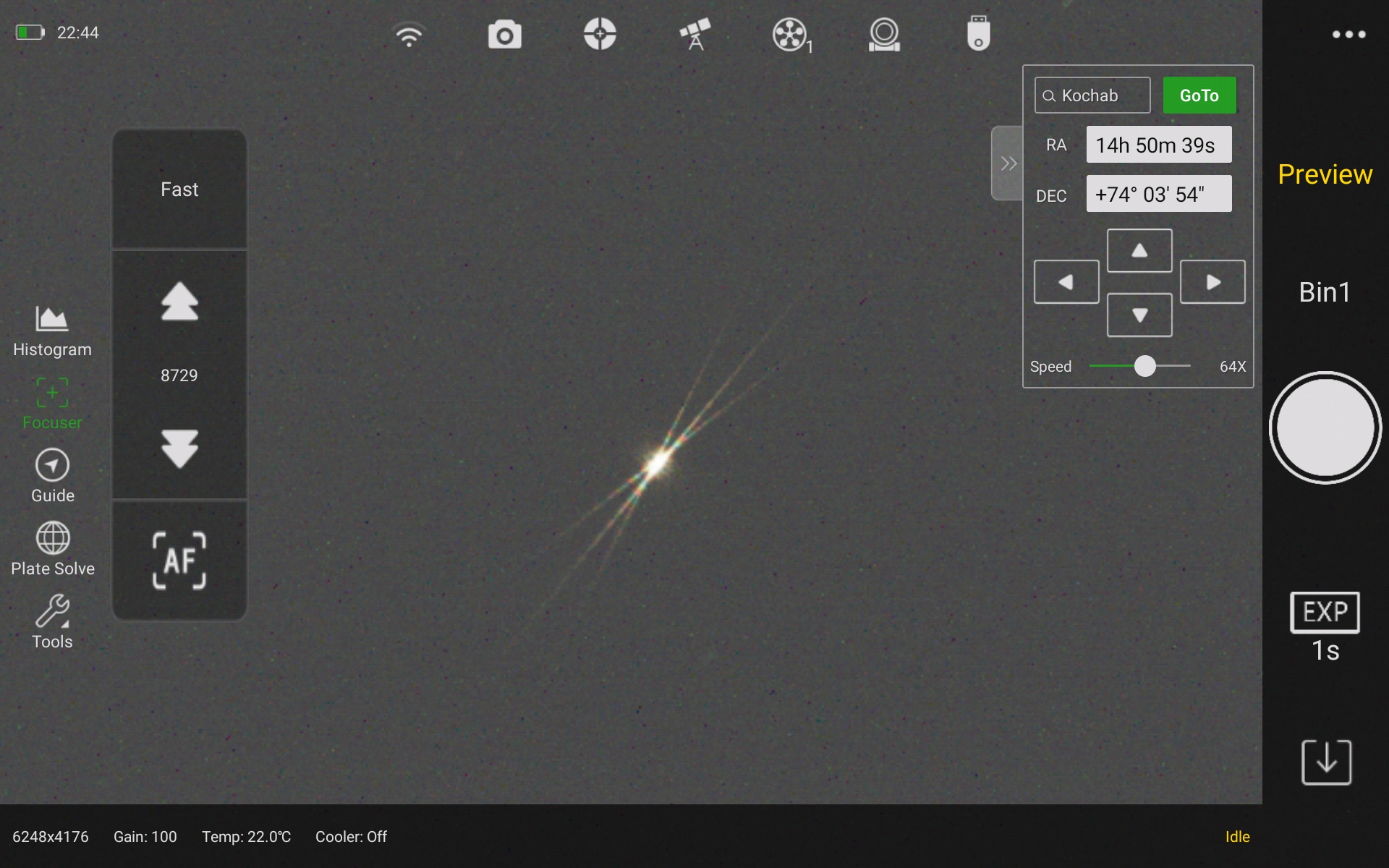This screenshot has width=1389, height=868.
Task: Click the Temp: 22.0°C status entry
Action: (x=246, y=837)
